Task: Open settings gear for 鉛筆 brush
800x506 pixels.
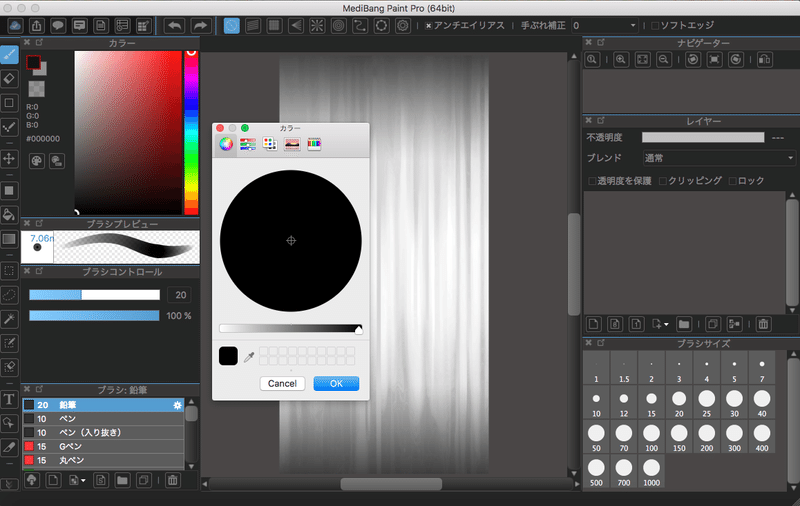Action: coord(177,405)
